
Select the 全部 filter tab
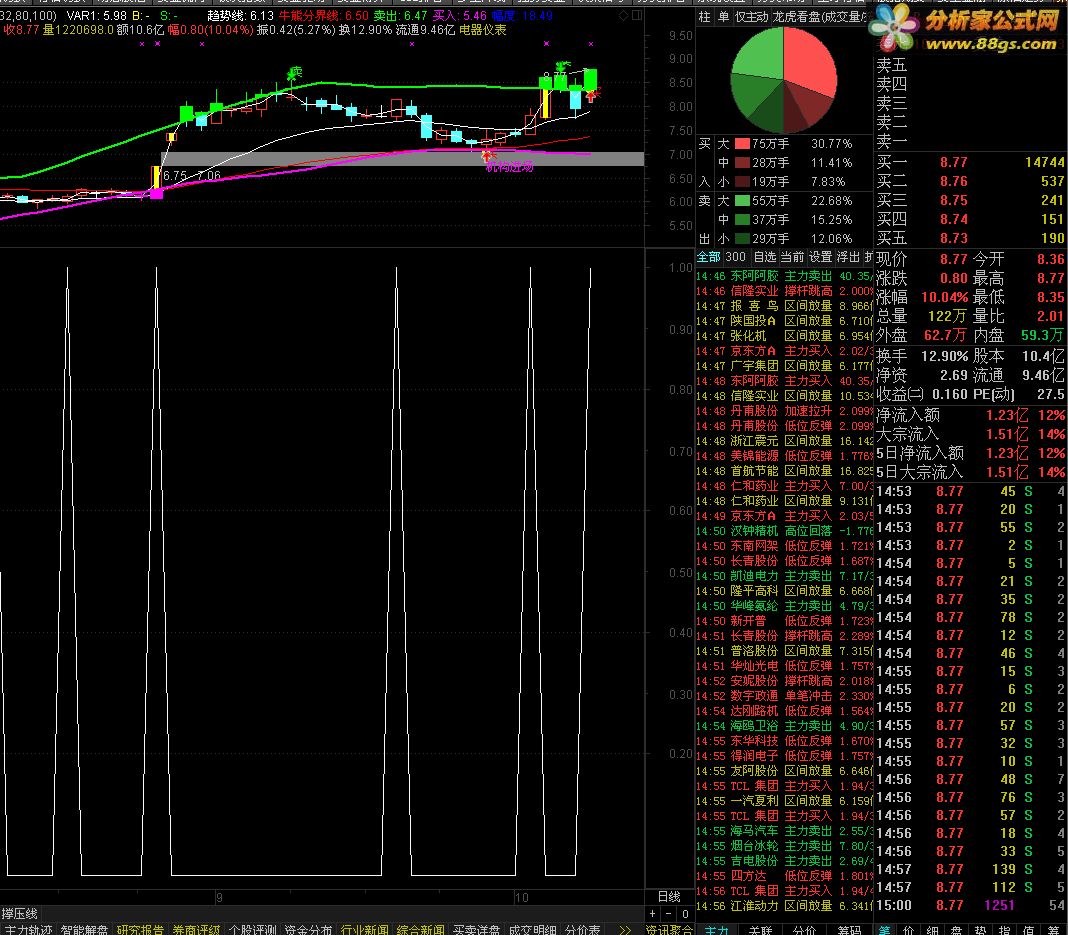click(708, 257)
